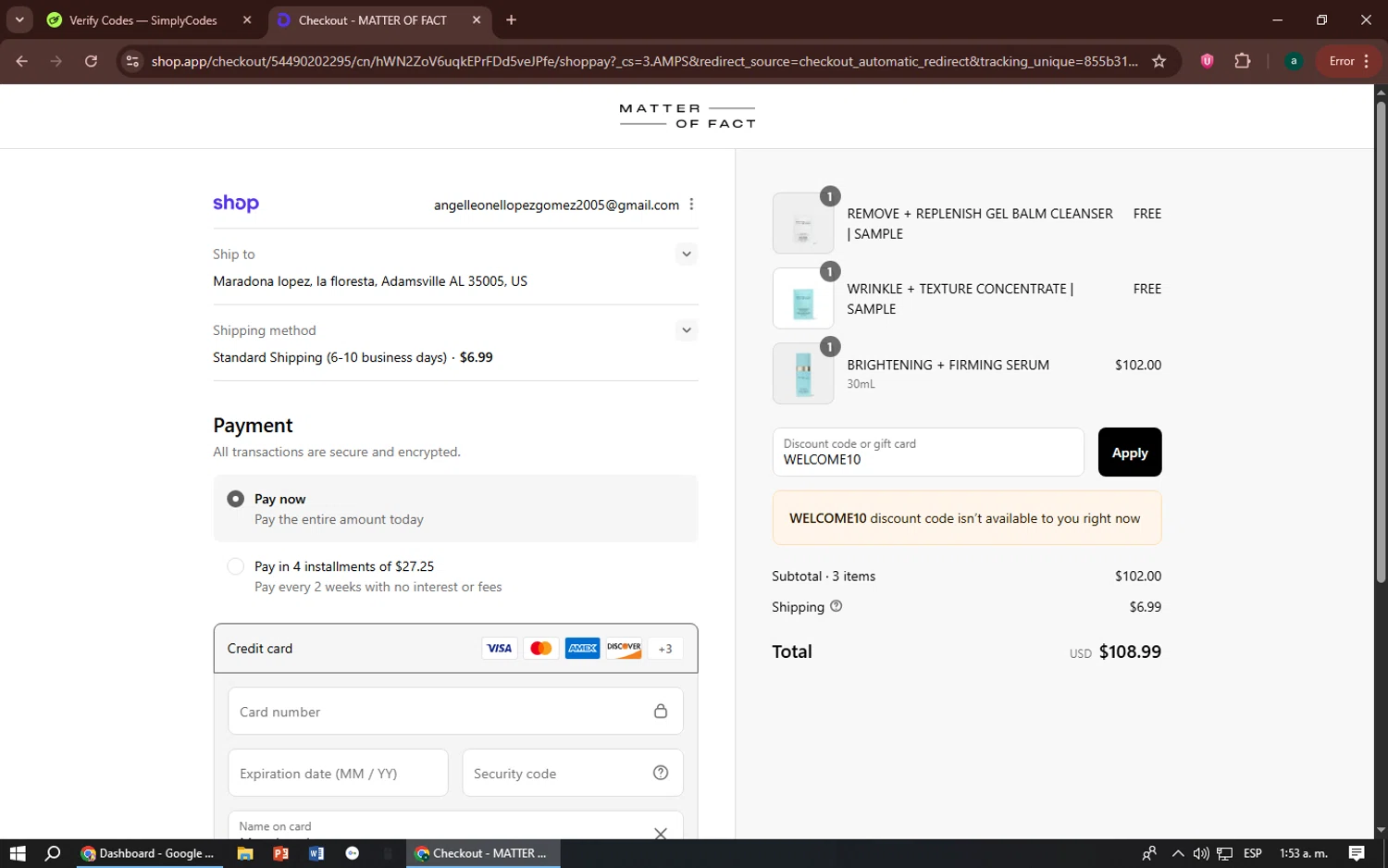The width and height of the screenshot is (1388, 868).
Task: Select the Checkout - MATTER OF FACT tab
Action: 373,20
